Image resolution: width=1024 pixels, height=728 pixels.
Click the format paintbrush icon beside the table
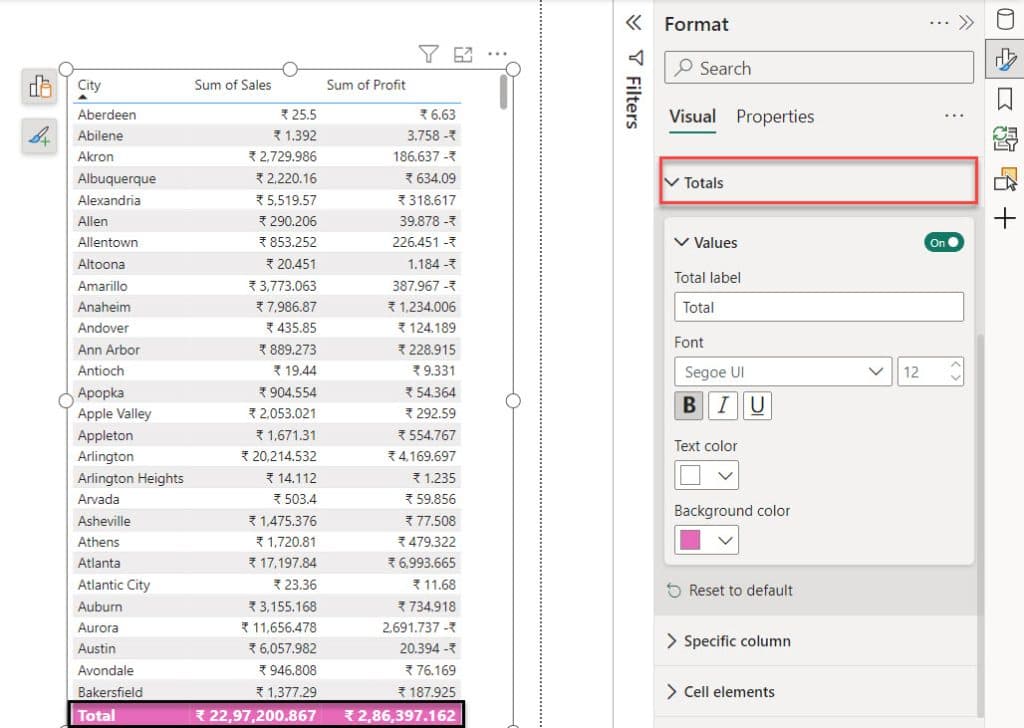[x=40, y=136]
